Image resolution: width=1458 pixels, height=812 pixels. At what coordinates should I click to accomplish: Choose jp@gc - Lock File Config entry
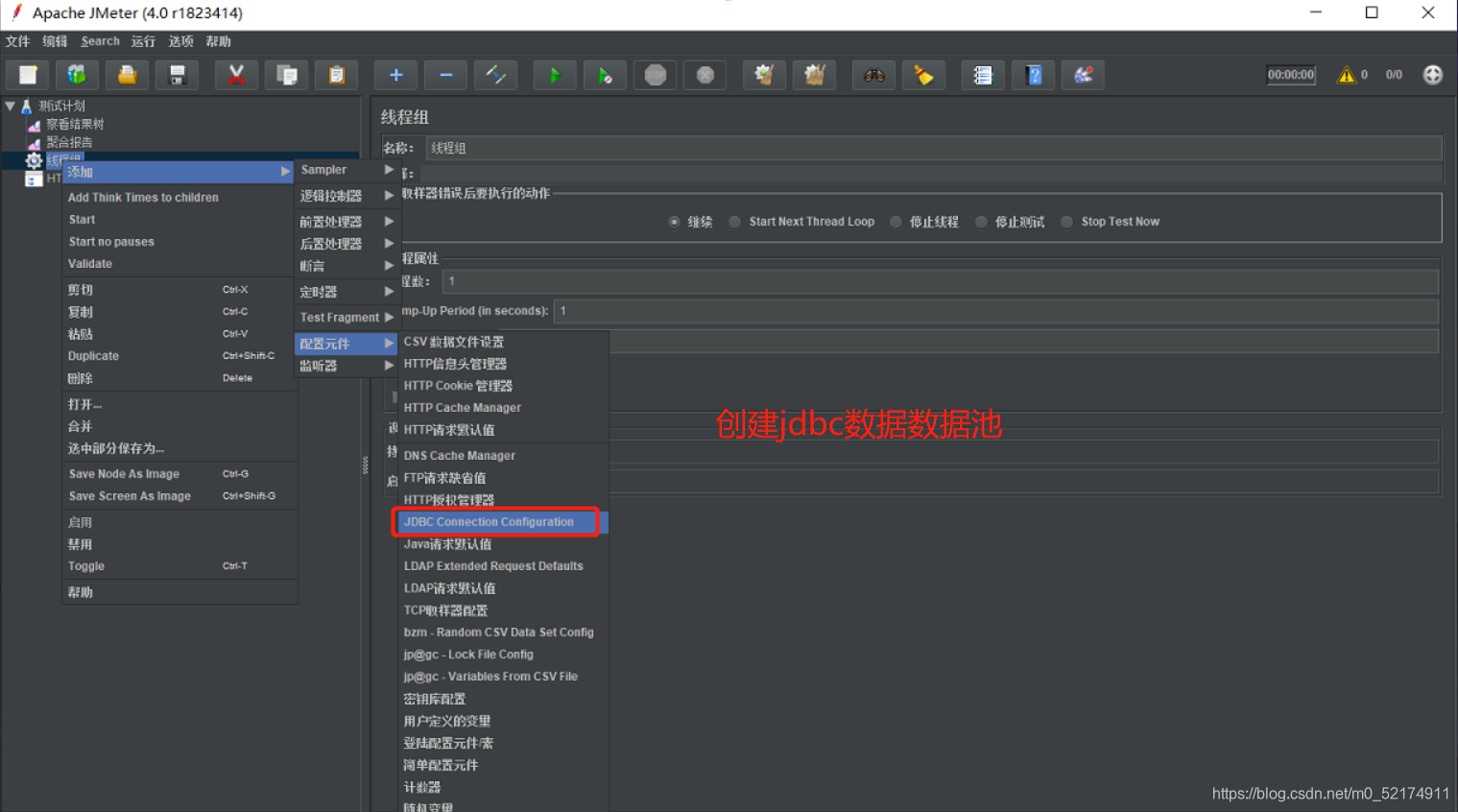503,655
